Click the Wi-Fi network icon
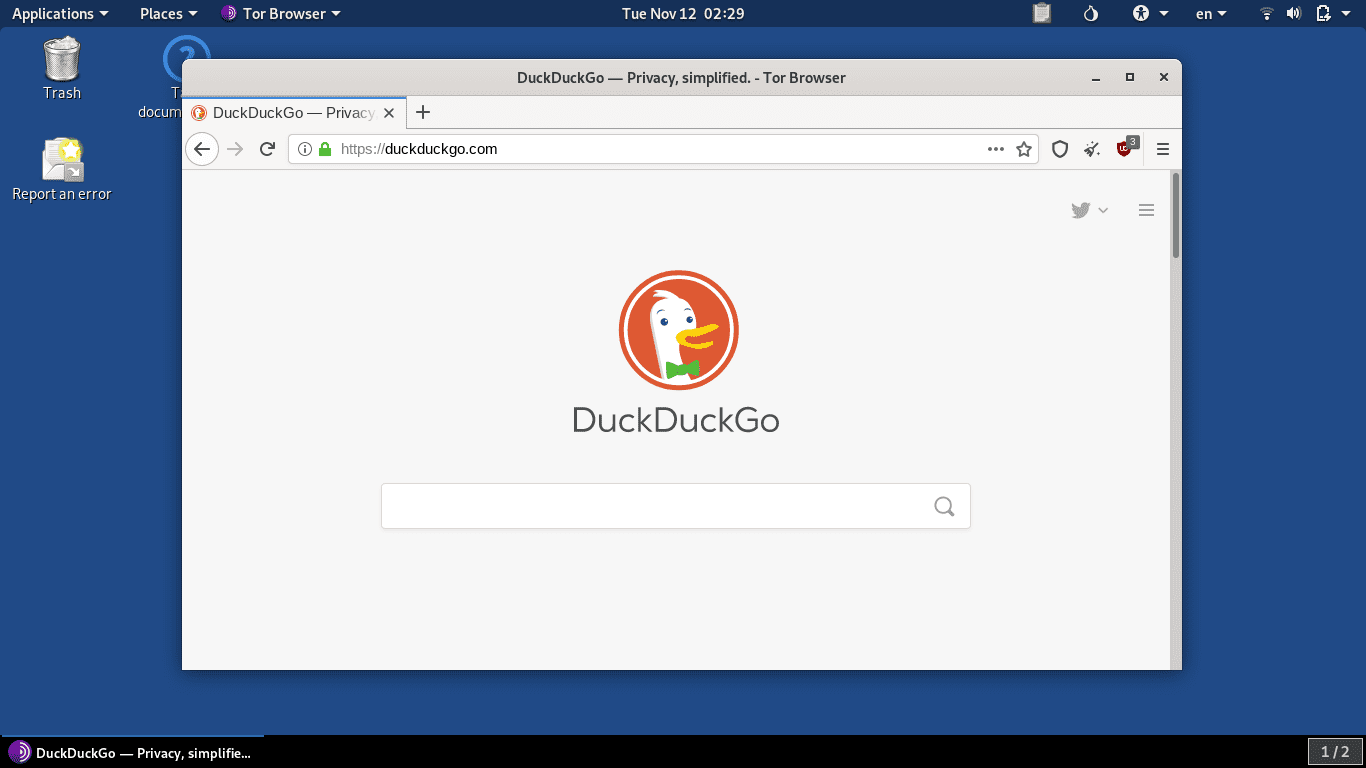Image resolution: width=1366 pixels, height=768 pixels. click(1267, 13)
